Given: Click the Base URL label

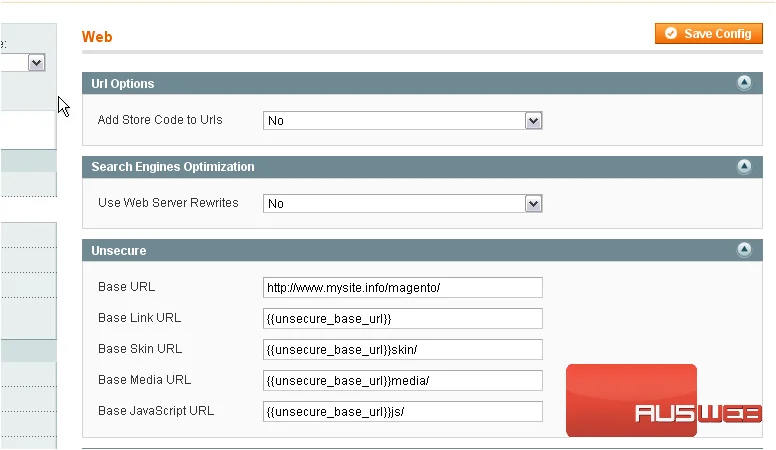Looking at the screenshot, I should pyautogui.click(x=126, y=287).
